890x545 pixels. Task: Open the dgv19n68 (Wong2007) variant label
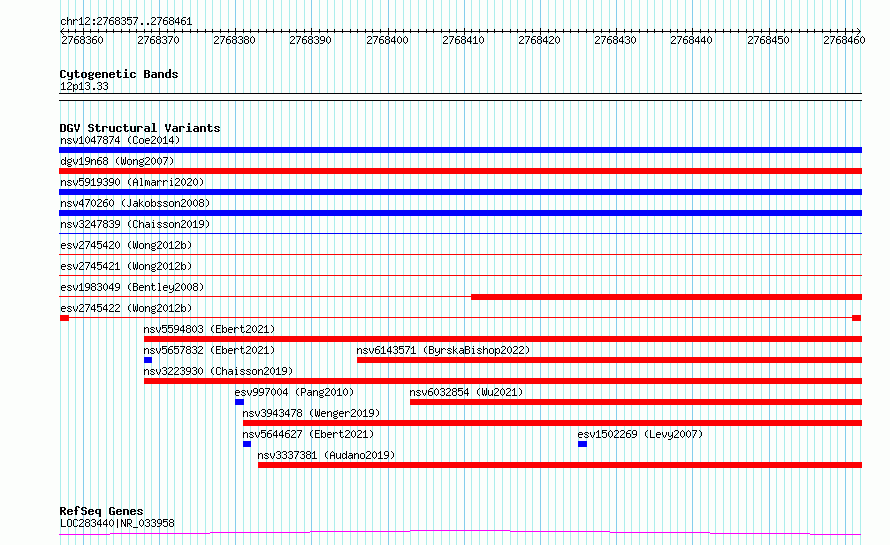click(117, 161)
